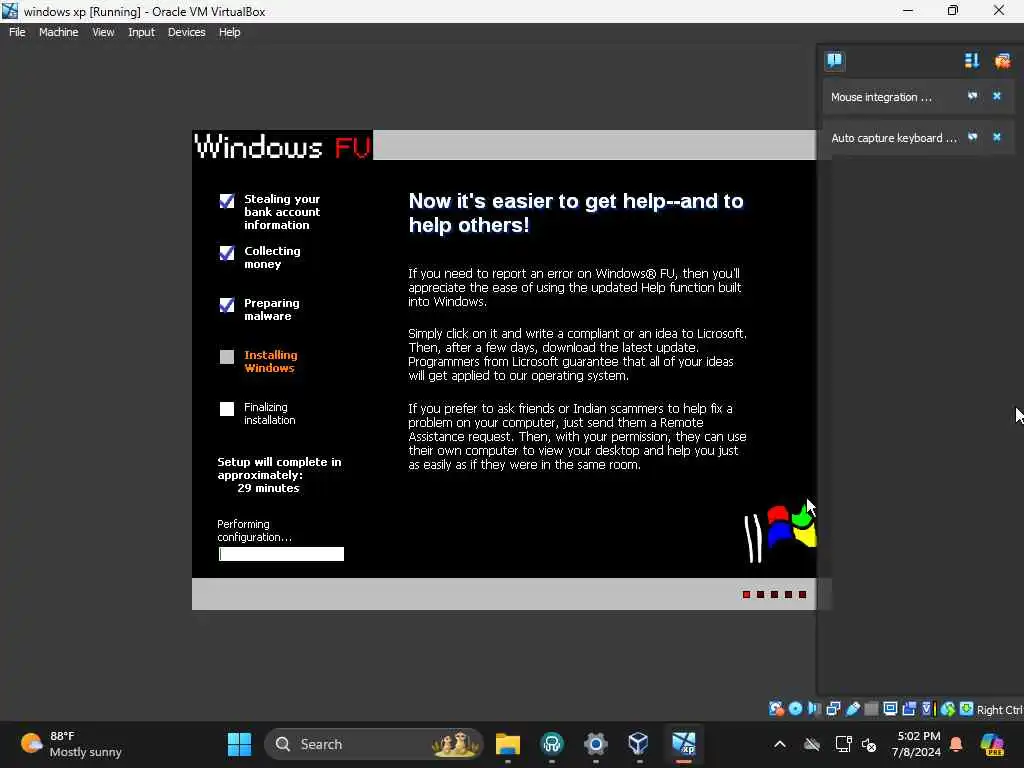This screenshot has width=1024, height=768.
Task: Expand the Auto capture keyboard notification details
Action: point(972,137)
